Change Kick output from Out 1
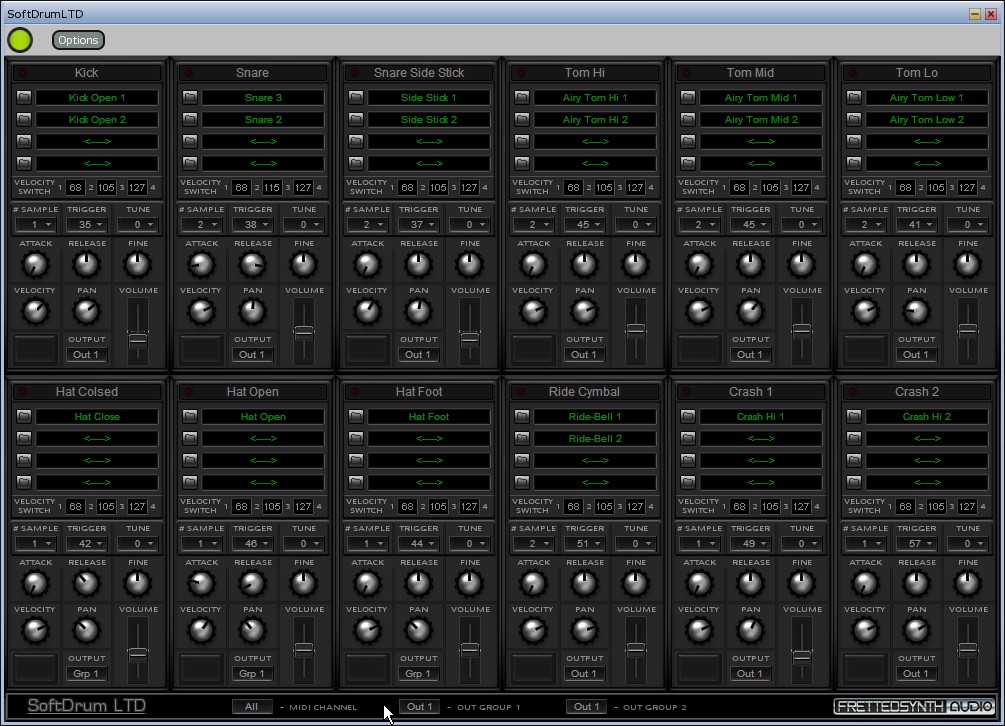 tap(86, 354)
